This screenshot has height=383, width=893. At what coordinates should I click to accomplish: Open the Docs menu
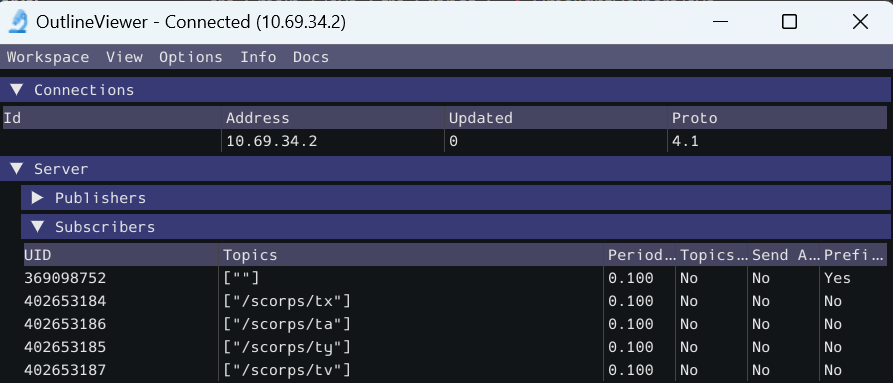[x=311, y=57]
